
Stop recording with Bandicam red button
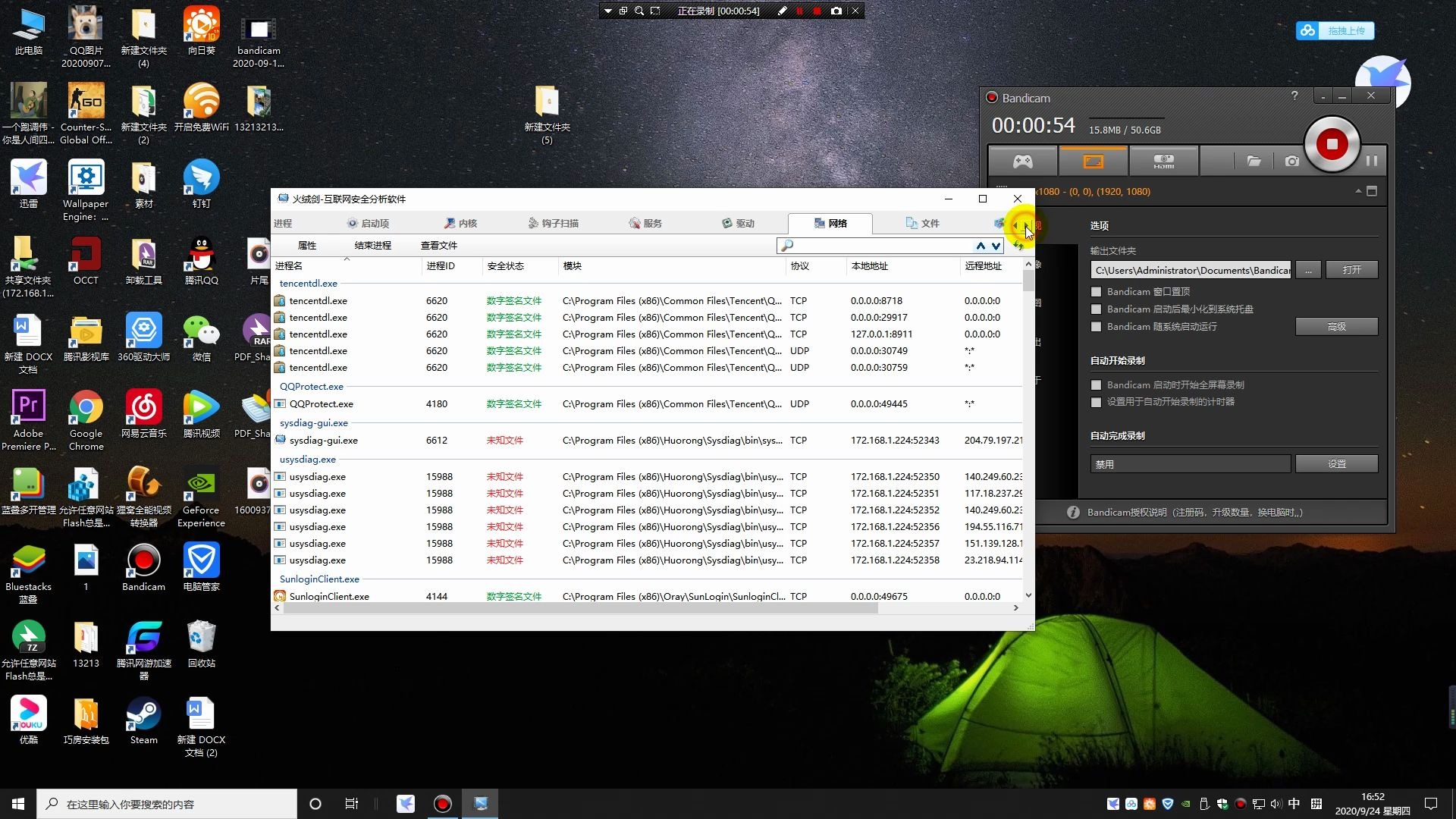coord(1332,144)
